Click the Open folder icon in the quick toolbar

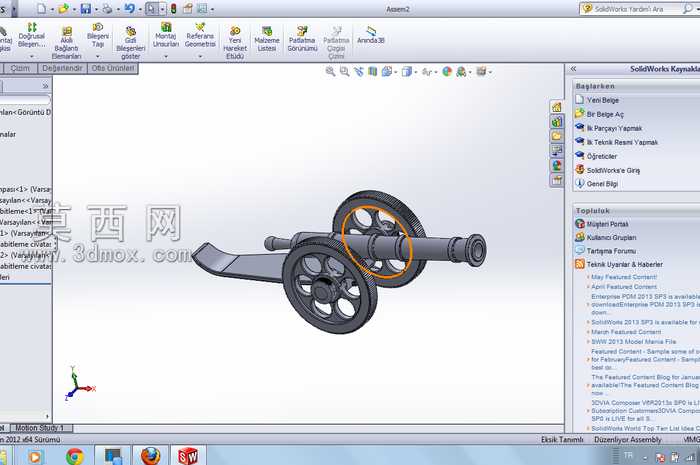pos(63,8)
